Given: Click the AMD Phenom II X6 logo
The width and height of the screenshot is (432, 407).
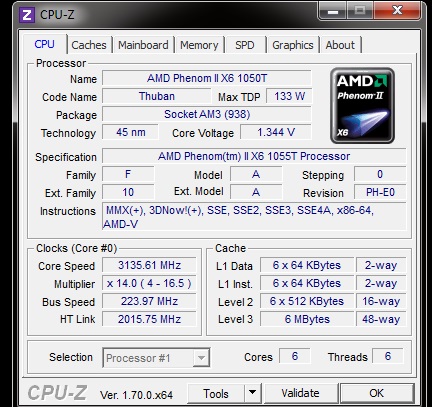Looking at the screenshot, I should (x=362, y=106).
